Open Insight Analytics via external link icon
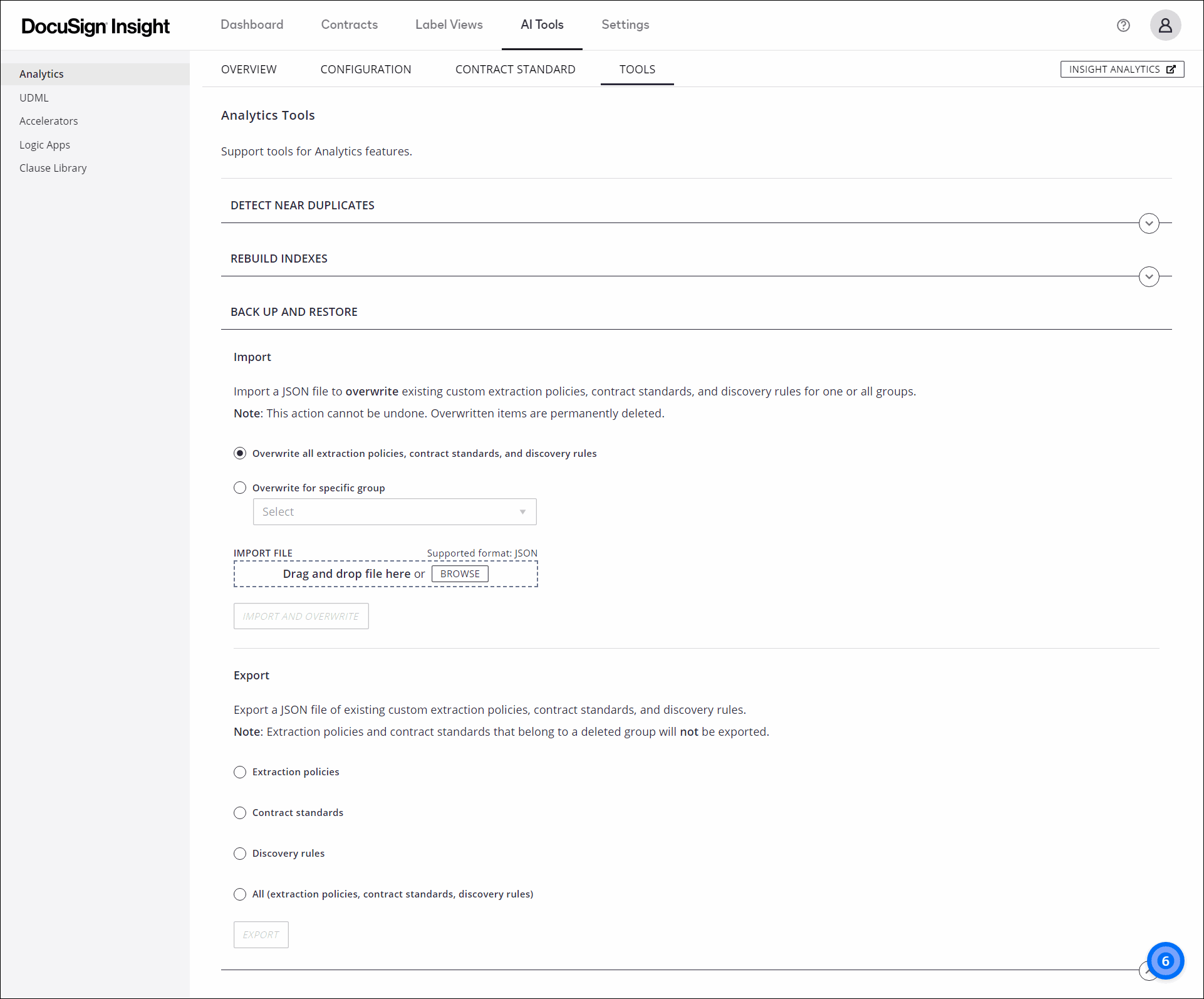Viewport: 1204px width, 999px height. [1121, 69]
